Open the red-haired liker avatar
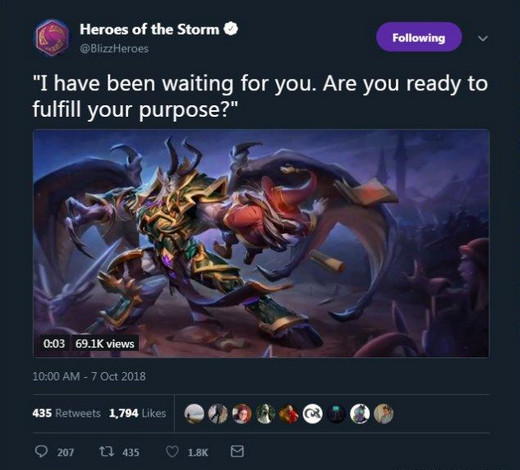Screen dimensions: 520x470 pyautogui.click(x=241, y=414)
